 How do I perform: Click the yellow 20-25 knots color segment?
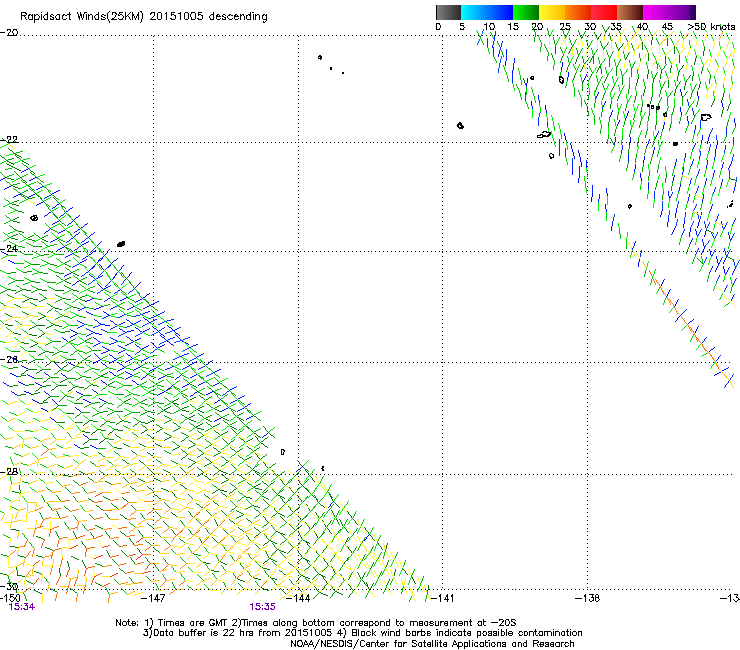(552, 12)
